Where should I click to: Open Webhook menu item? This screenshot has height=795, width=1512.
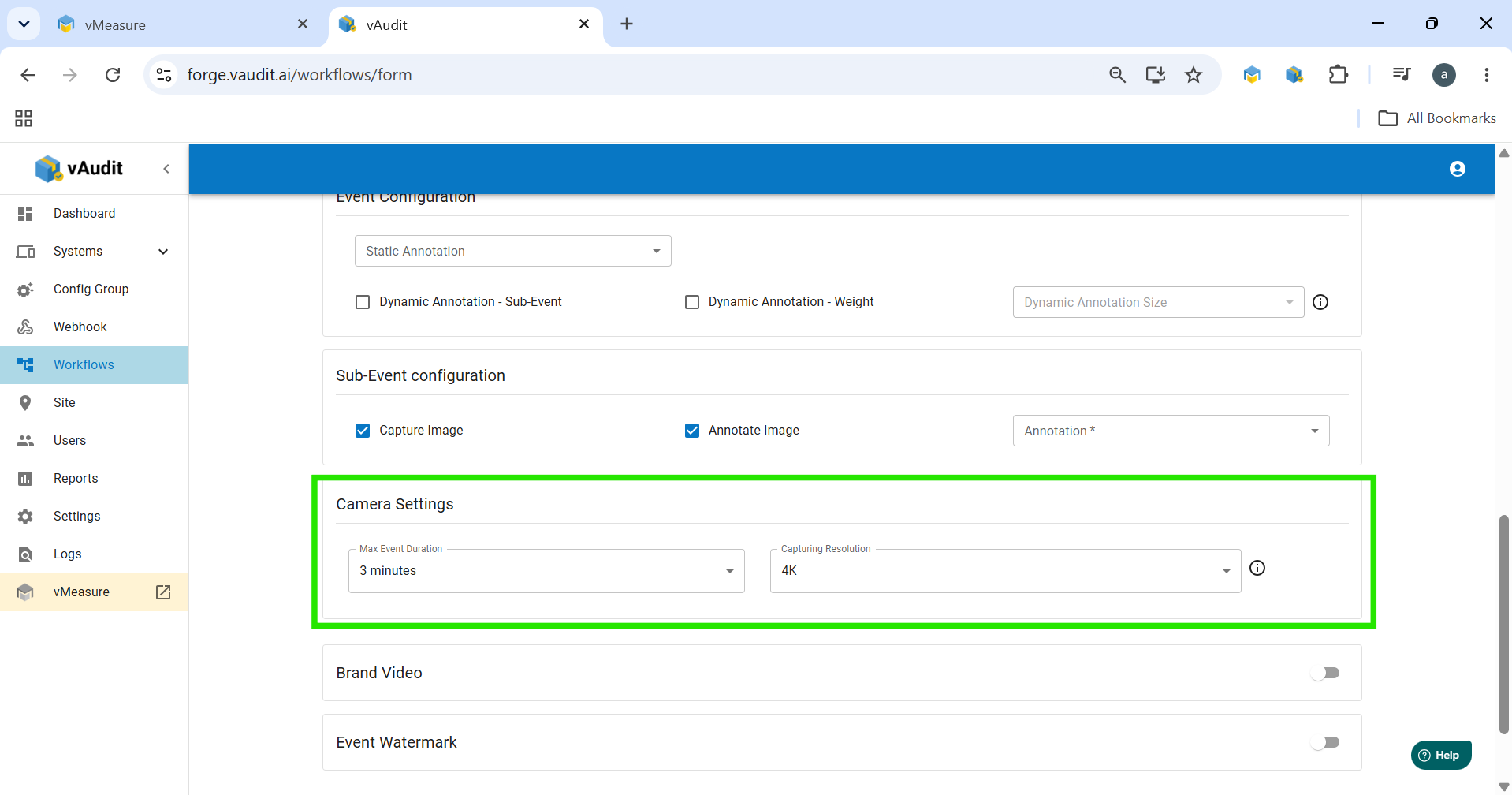tap(80, 327)
